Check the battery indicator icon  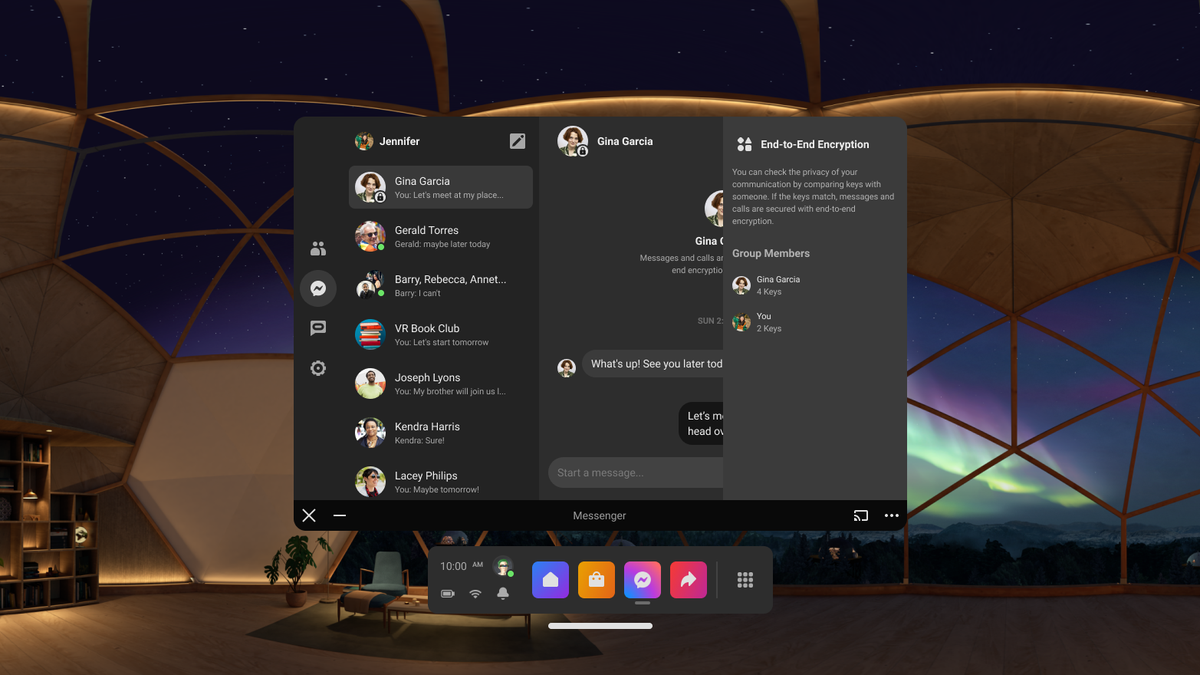click(x=447, y=593)
